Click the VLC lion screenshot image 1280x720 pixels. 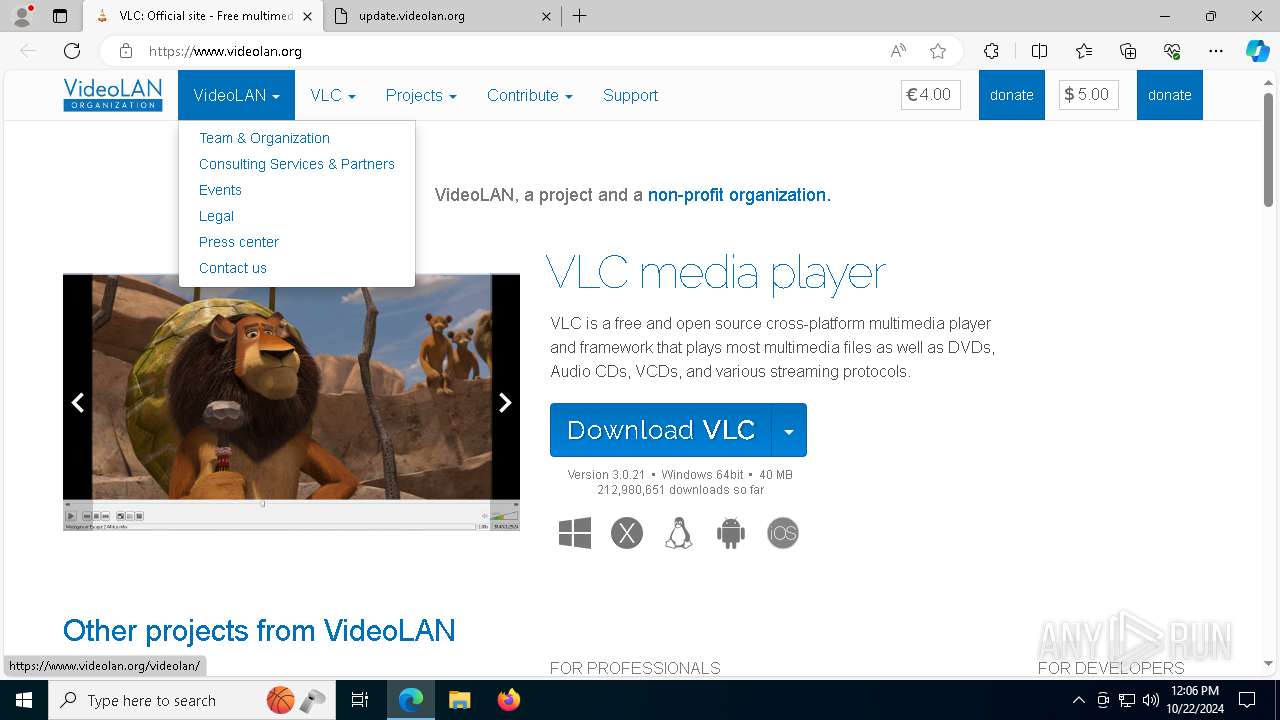click(291, 402)
